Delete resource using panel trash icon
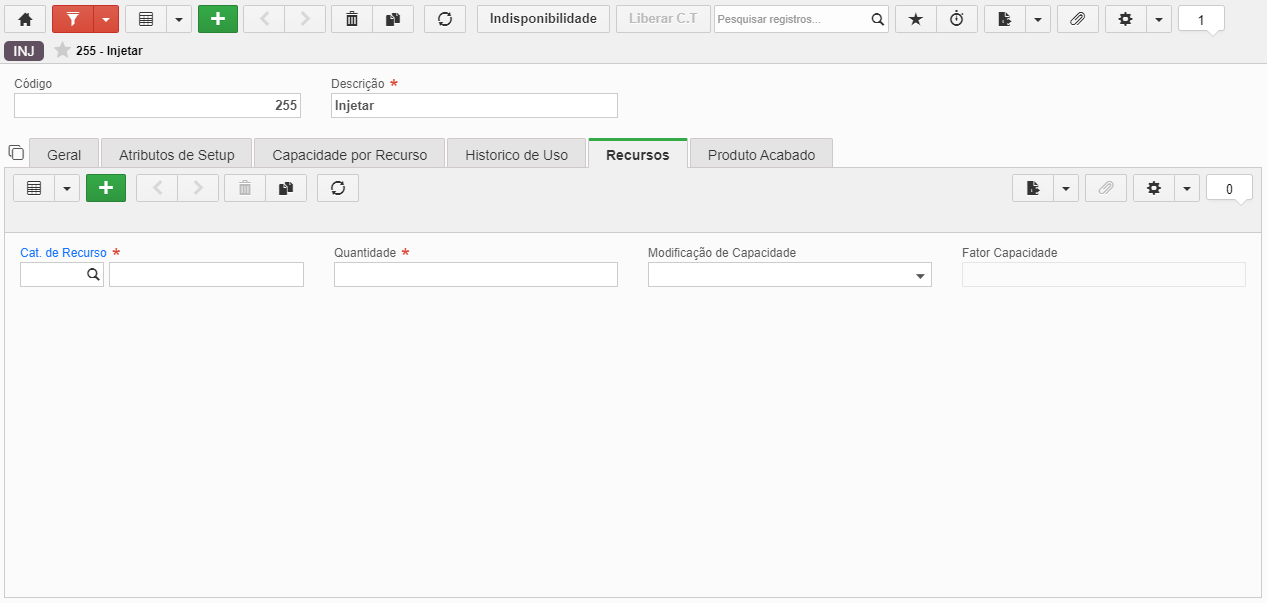Image resolution: width=1267 pixels, height=603 pixels. (x=245, y=188)
